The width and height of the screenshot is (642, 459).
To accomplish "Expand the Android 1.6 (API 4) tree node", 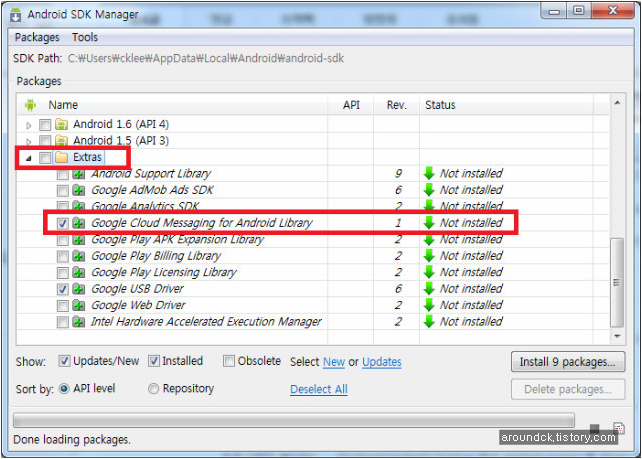I will (x=29, y=125).
